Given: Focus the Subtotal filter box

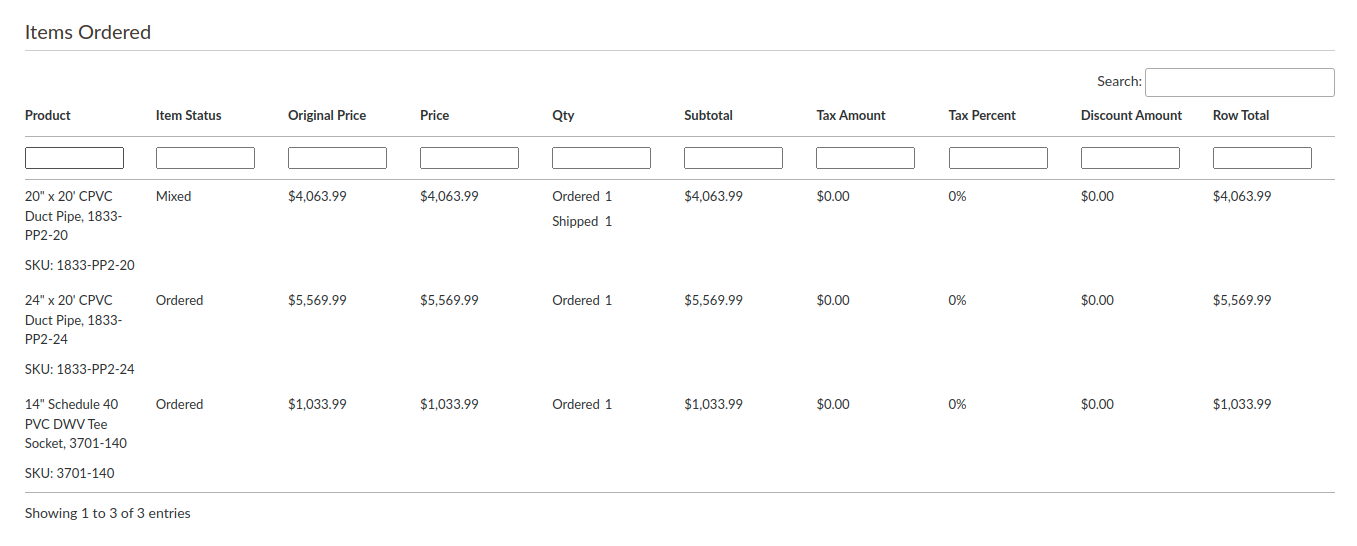Looking at the screenshot, I should 733,158.
